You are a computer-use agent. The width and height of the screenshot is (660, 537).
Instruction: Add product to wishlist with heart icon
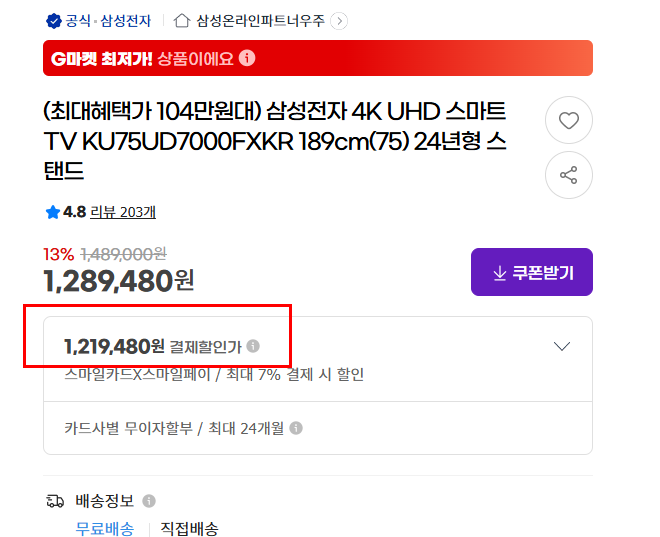[568, 121]
